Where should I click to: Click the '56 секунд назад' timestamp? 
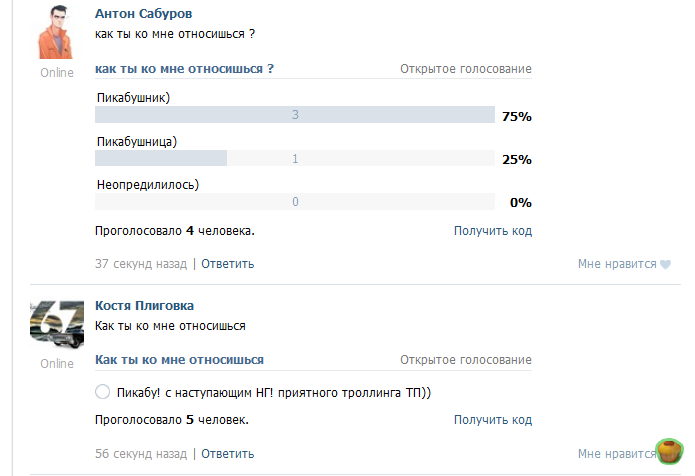pyautogui.click(x=140, y=453)
